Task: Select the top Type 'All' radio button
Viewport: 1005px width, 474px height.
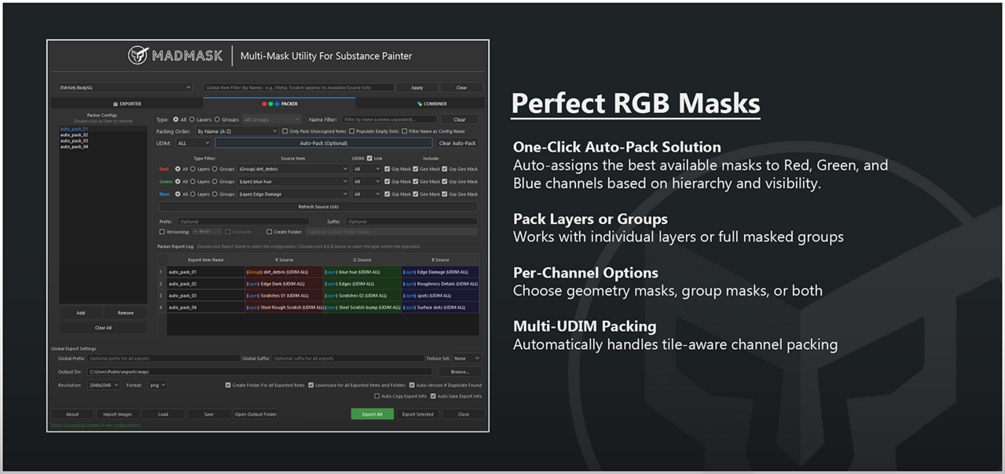Action: click(x=176, y=119)
